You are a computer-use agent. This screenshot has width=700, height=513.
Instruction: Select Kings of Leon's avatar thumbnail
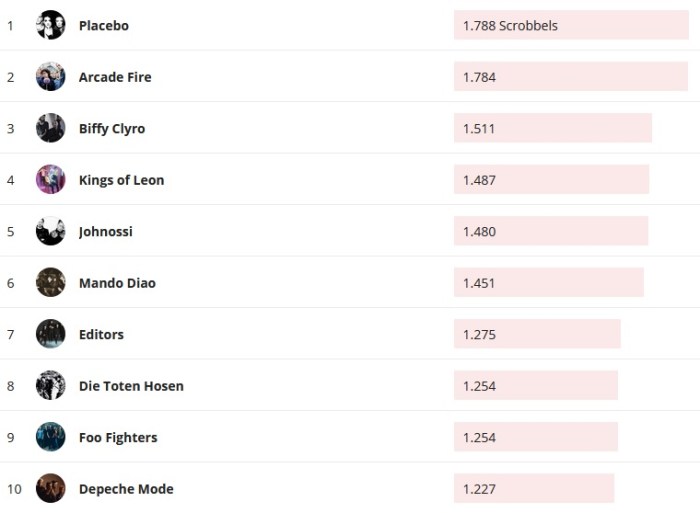click(x=50, y=180)
